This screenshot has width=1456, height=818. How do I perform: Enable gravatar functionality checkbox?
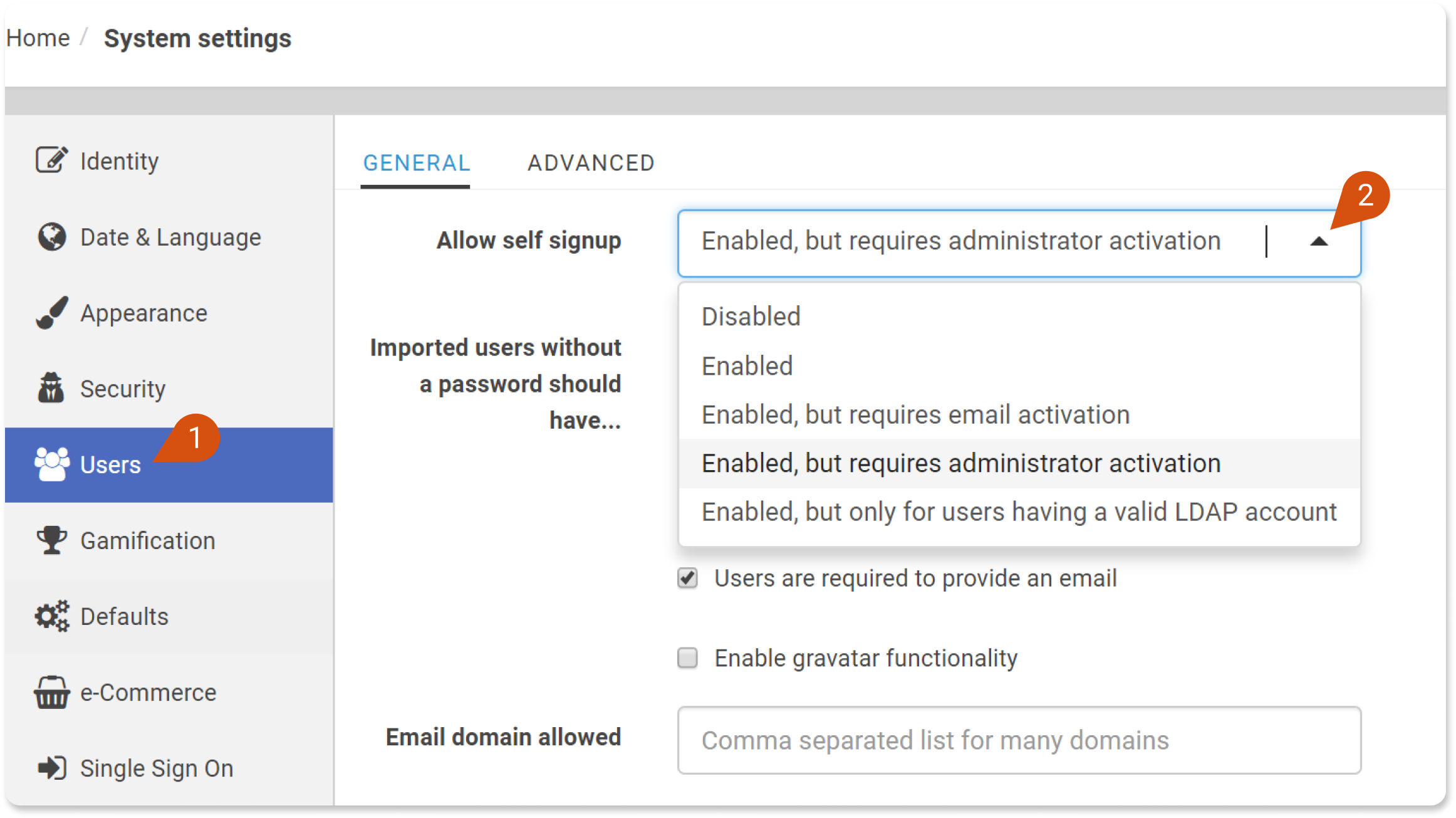click(x=687, y=658)
